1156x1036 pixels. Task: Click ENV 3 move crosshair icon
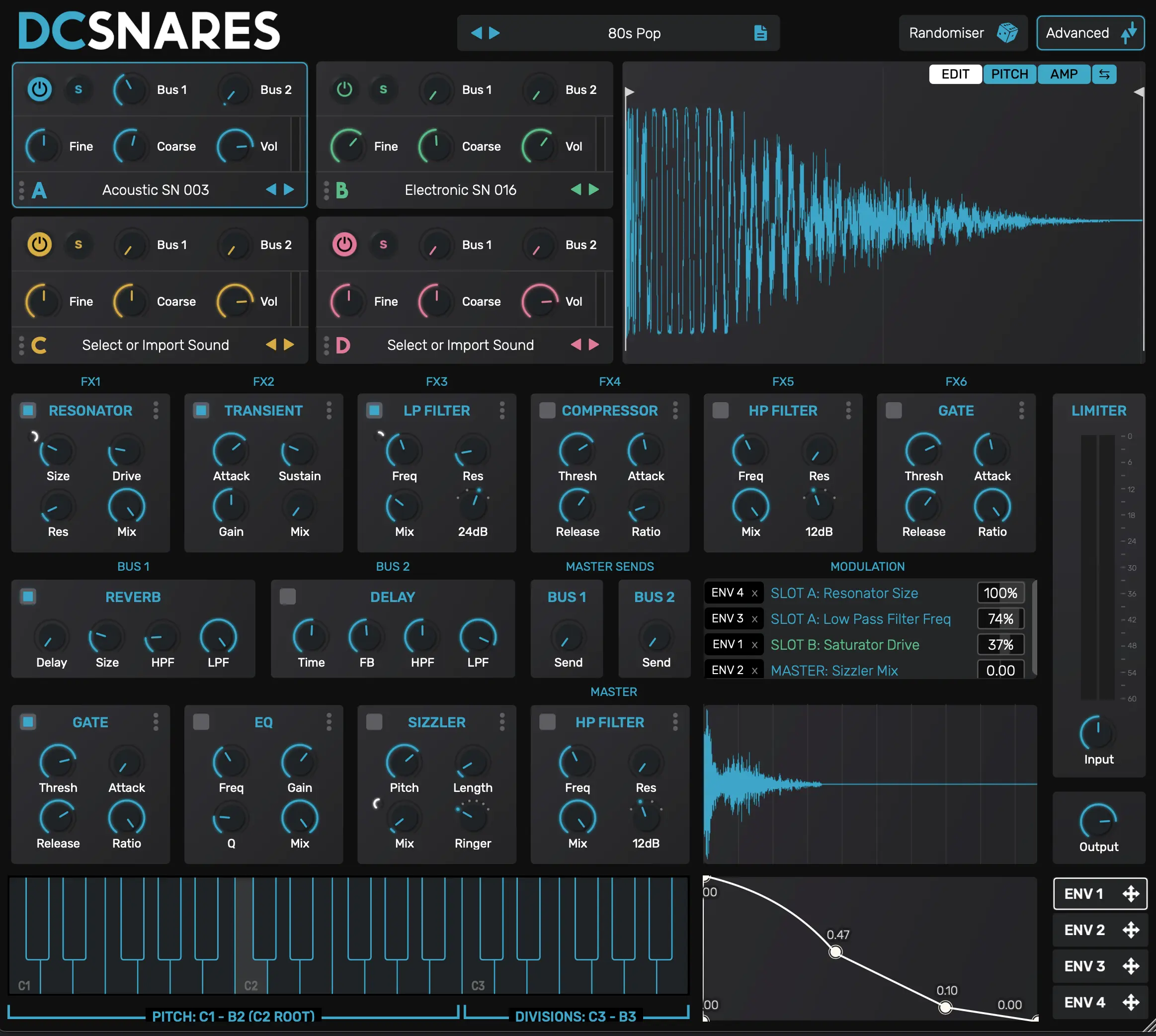(x=1130, y=966)
